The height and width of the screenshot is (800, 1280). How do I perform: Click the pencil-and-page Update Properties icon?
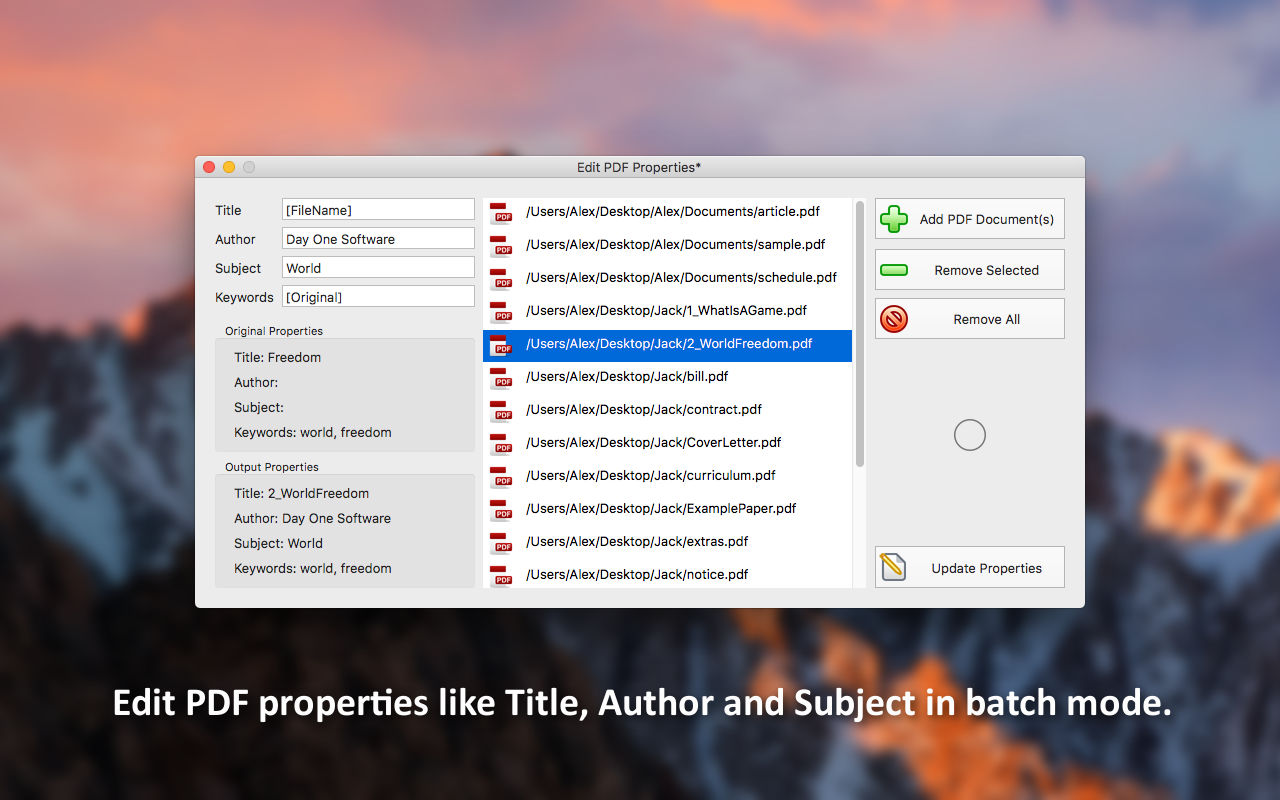[x=893, y=568]
